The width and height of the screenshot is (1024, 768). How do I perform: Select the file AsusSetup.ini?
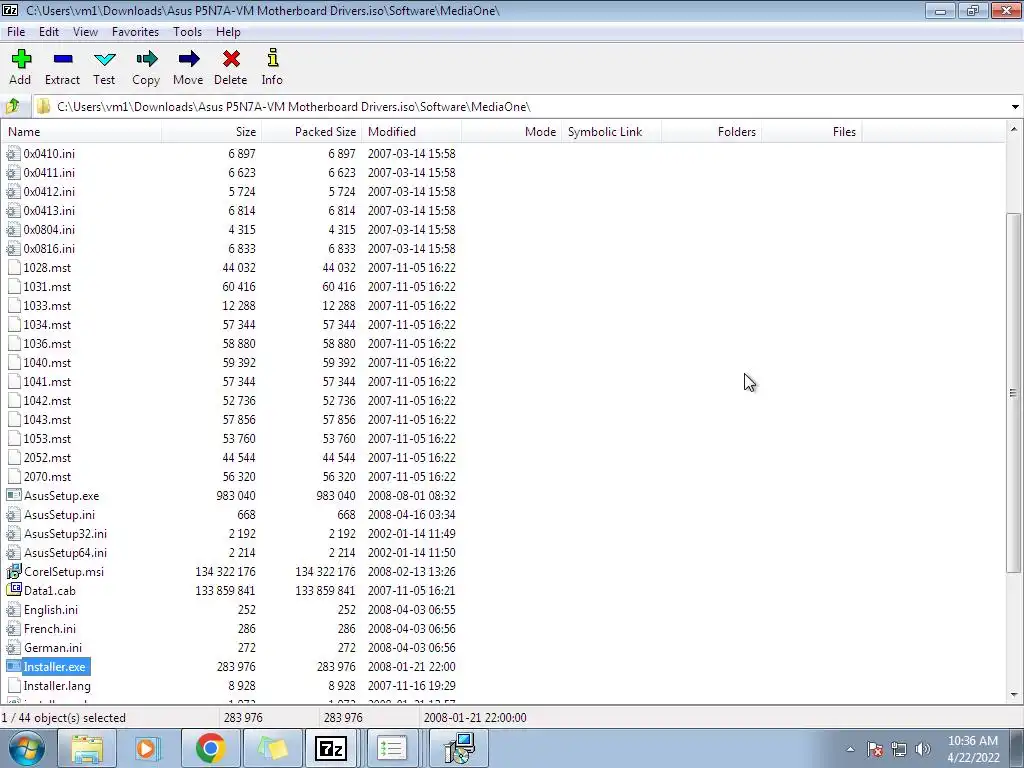(59, 515)
